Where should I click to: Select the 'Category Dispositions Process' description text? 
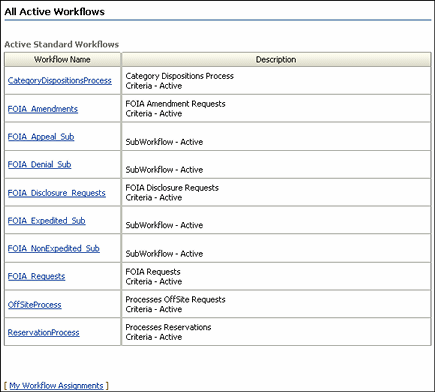pos(180,76)
